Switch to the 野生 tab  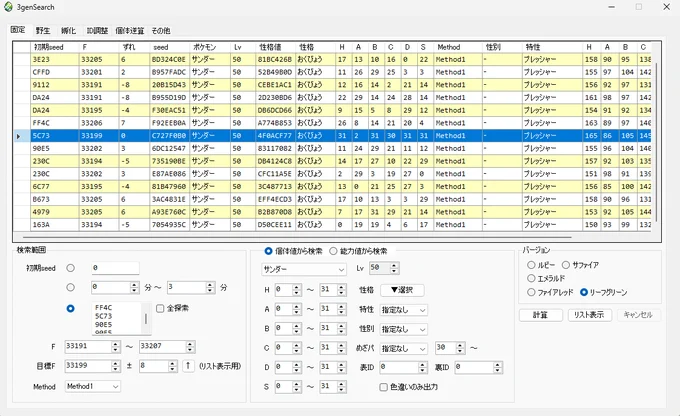coord(43,30)
